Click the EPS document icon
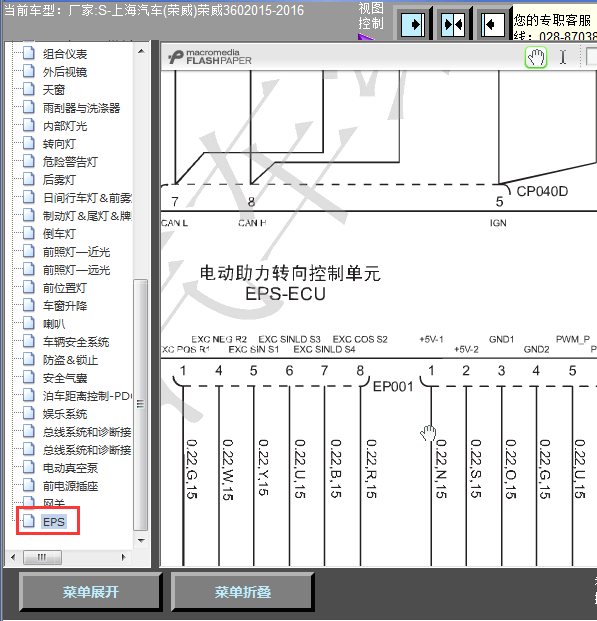597x621 pixels. pyautogui.click(x=29, y=521)
